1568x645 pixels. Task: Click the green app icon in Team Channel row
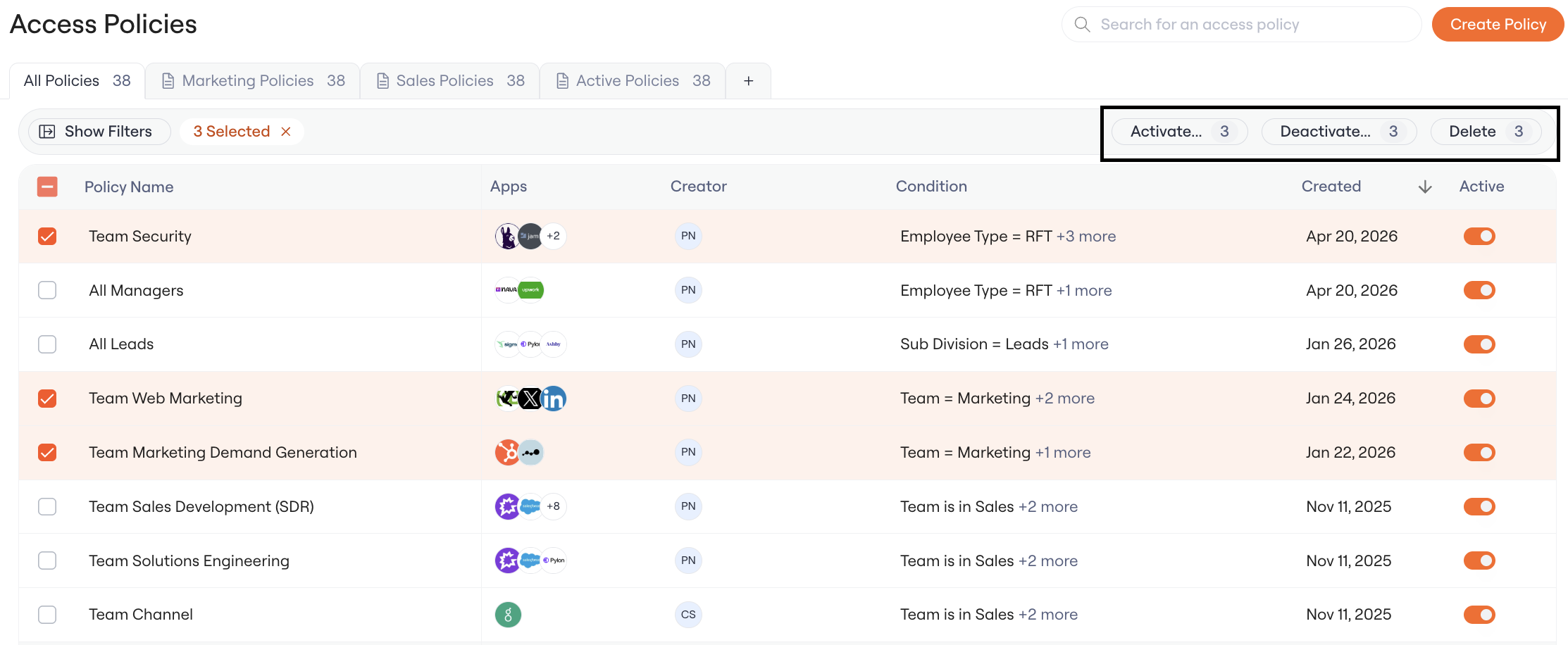pos(508,615)
